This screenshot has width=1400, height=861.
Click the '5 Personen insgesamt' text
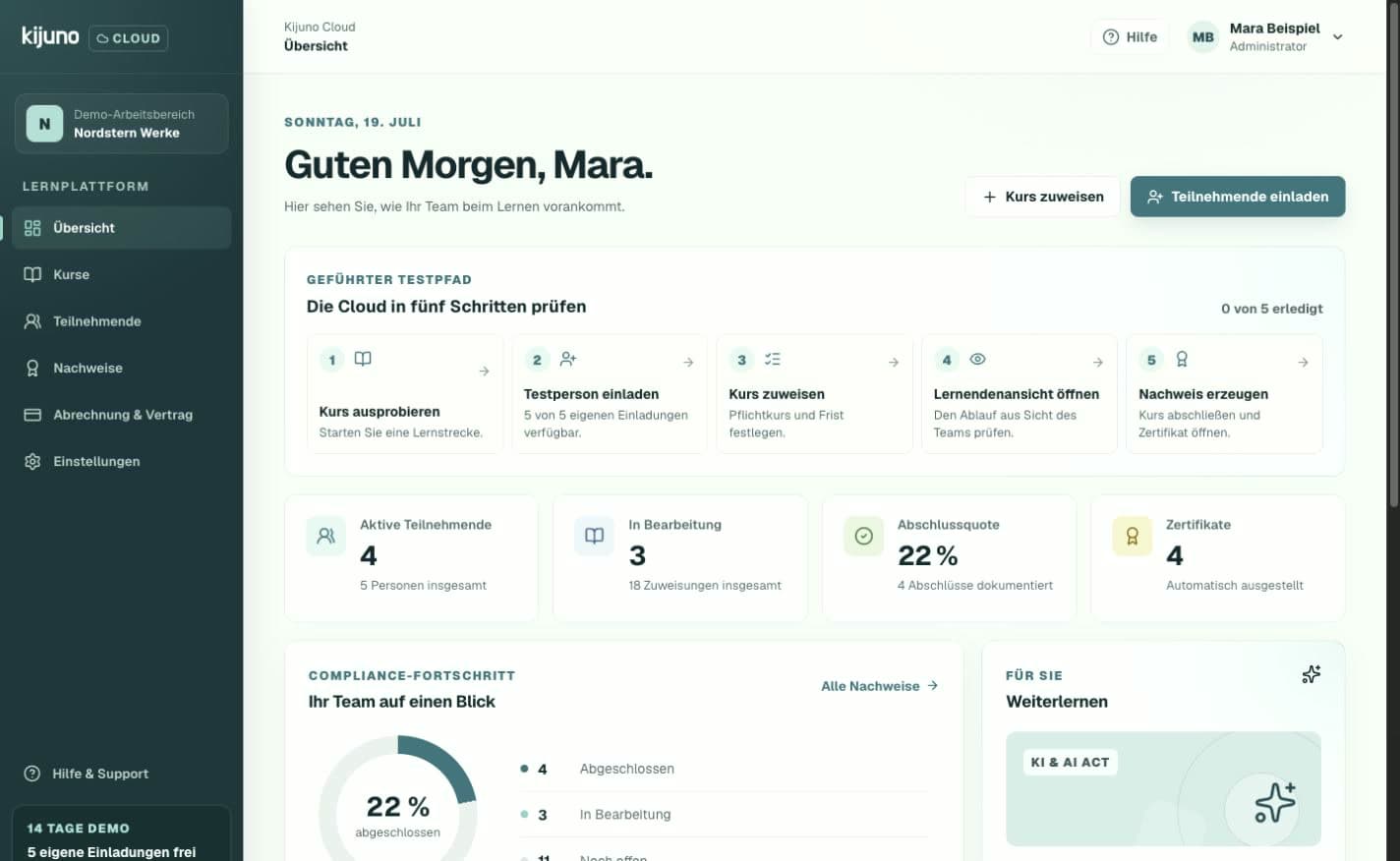pos(423,586)
